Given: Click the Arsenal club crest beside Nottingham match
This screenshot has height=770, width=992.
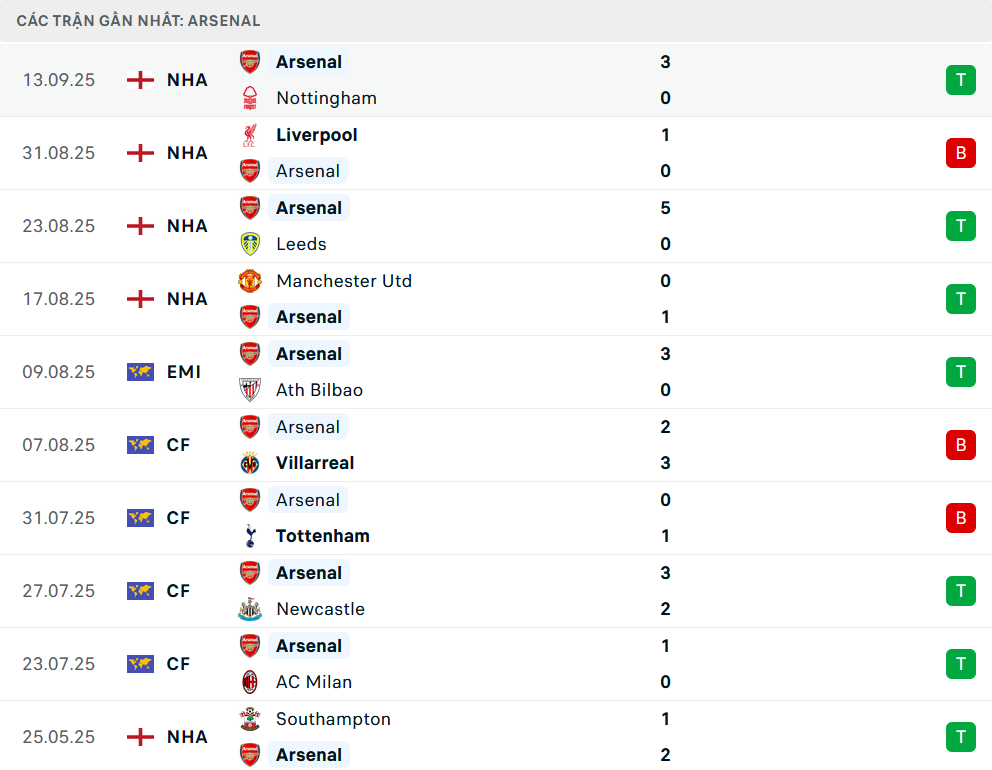Looking at the screenshot, I should click(x=250, y=62).
